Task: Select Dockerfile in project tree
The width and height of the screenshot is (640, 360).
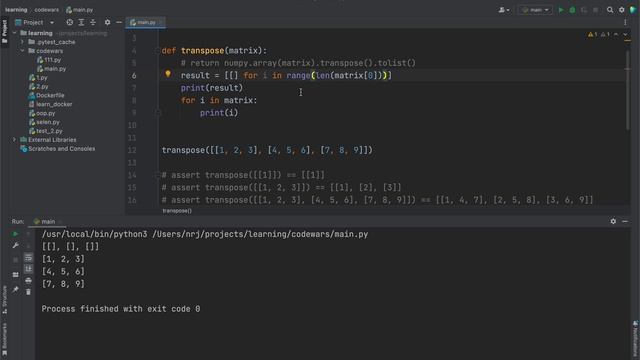Action: point(47,96)
